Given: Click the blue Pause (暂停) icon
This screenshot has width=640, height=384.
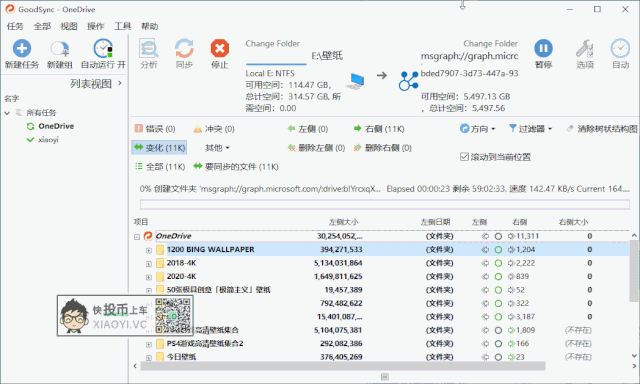Looking at the screenshot, I should pyautogui.click(x=543, y=49).
